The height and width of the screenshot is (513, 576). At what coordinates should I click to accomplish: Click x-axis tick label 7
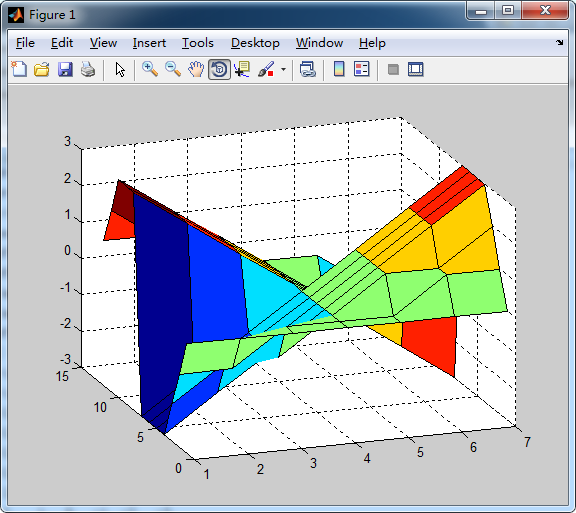click(x=527, y=442)
